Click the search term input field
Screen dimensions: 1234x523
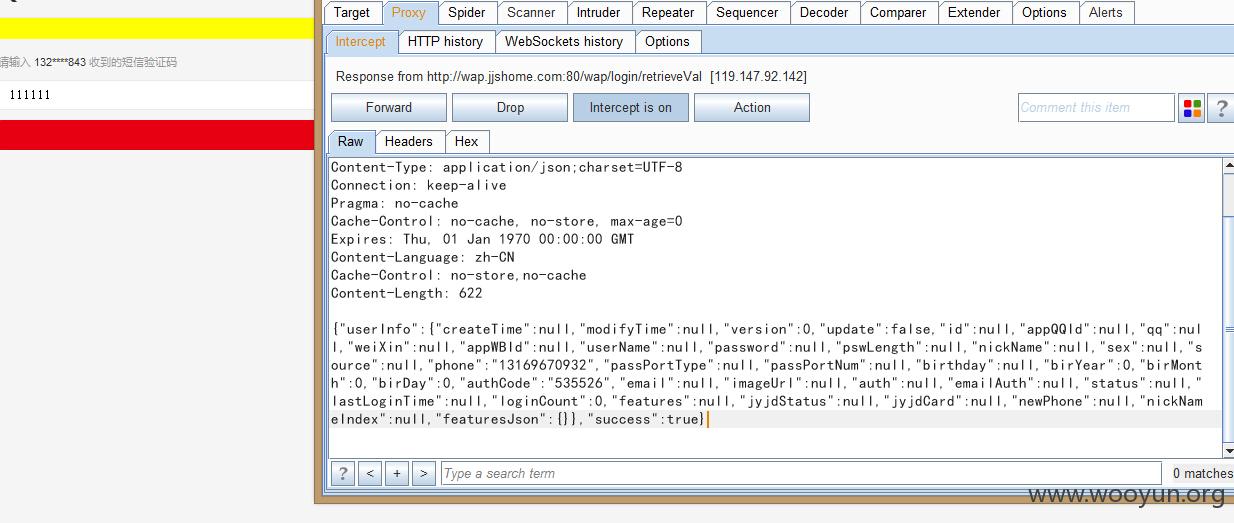801,473
